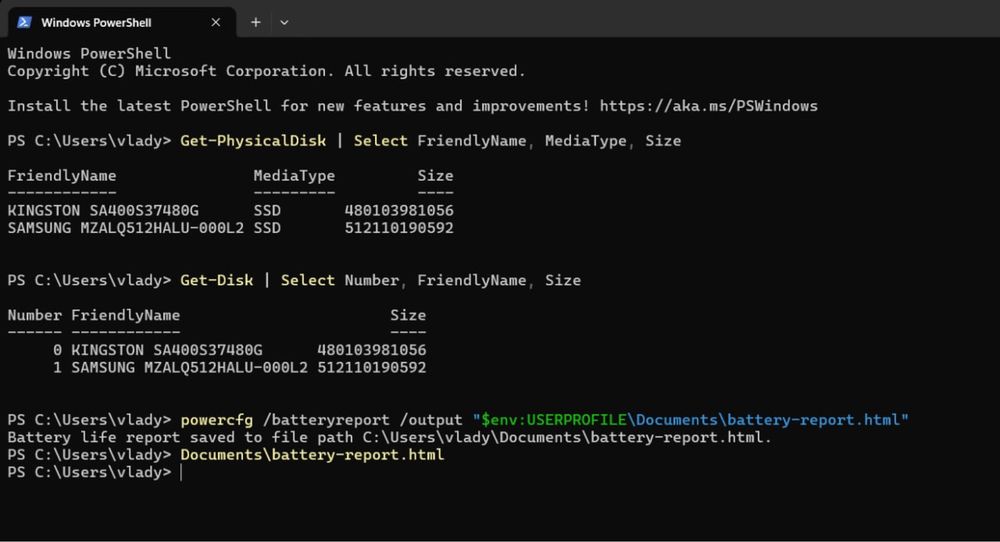
Task: Click the saved battery report file path
Action: click(x=567, y=437)
